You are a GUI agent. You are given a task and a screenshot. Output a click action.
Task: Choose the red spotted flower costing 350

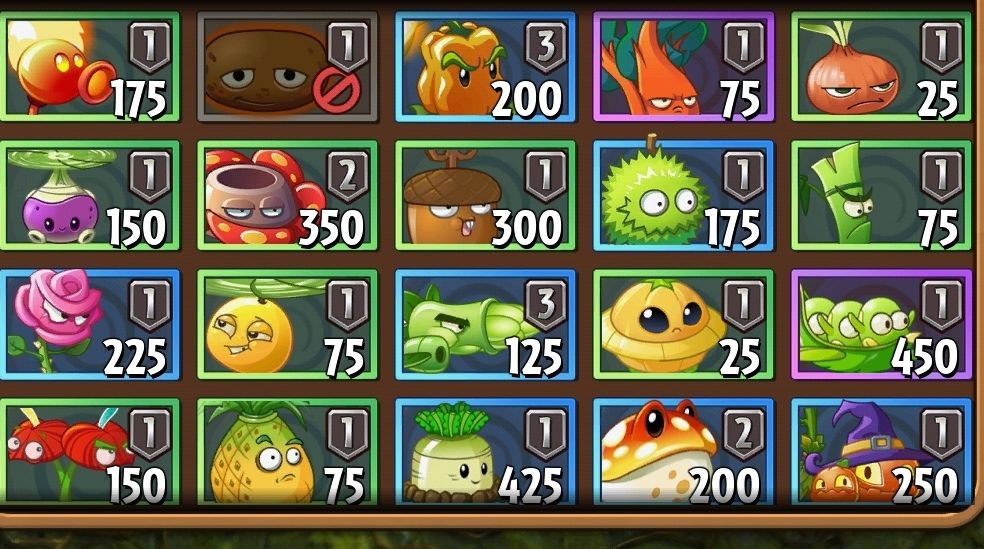click(x=288, y=196)
